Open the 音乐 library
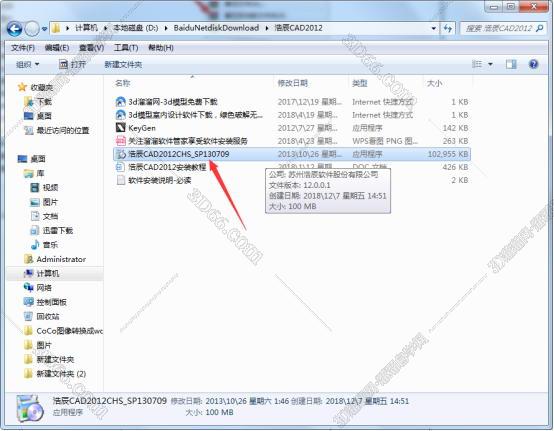The width and height of the screenshot is (554, 431). click(x=50, y=245)
